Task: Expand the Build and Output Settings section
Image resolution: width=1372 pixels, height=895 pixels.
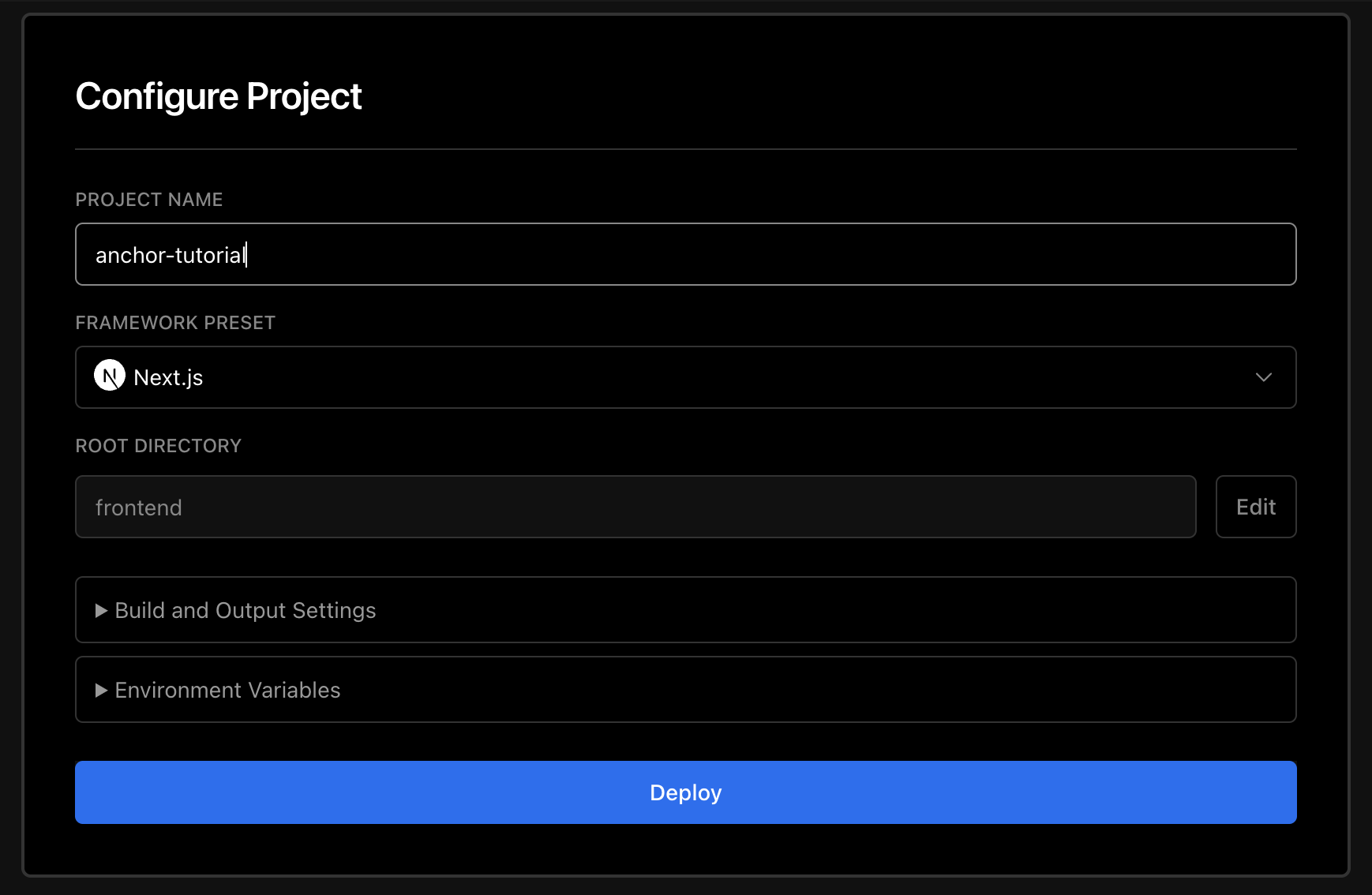Action: pos(245,610)
